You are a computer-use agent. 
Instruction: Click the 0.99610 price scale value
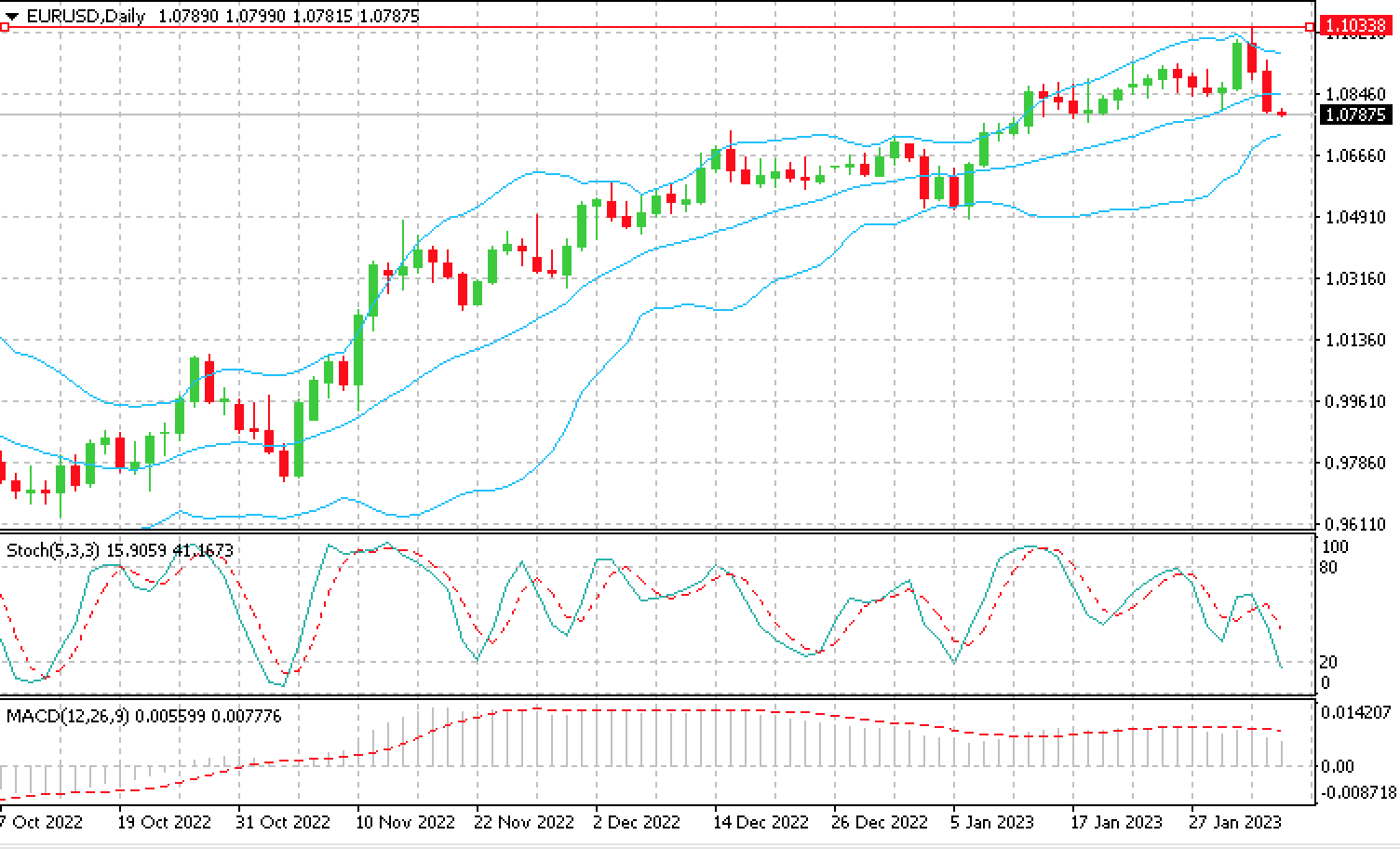(1355, 401)
